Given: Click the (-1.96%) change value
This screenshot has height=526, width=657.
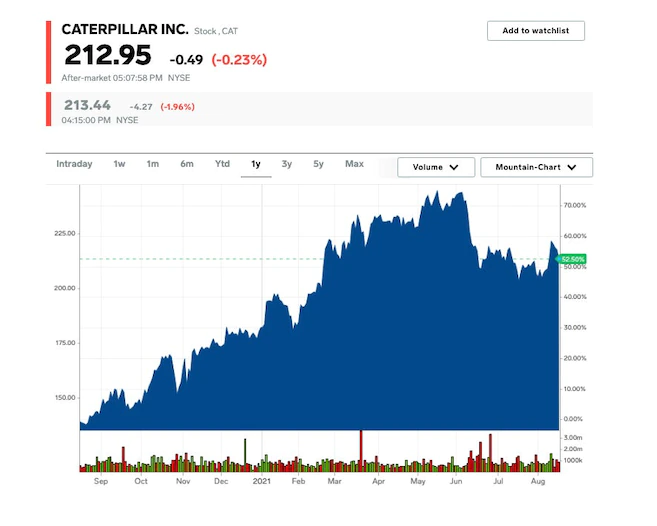Looking at the screenshot, I should coord(178,107).
